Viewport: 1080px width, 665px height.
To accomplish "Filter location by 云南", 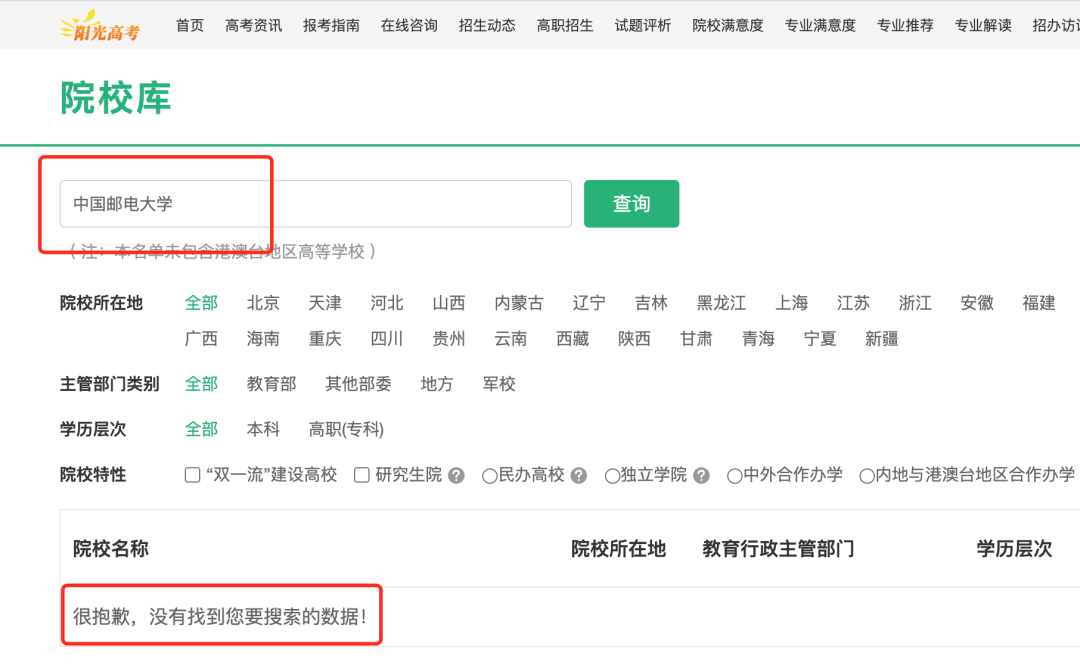I will tap(511, 339).
